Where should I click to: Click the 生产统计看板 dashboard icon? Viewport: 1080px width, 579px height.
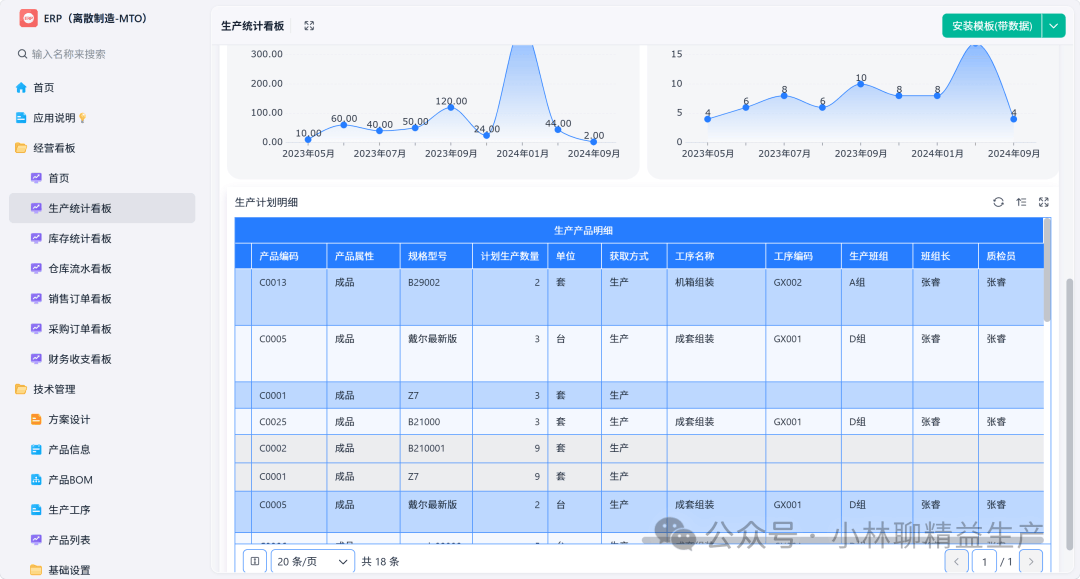[x=37, y=208]
